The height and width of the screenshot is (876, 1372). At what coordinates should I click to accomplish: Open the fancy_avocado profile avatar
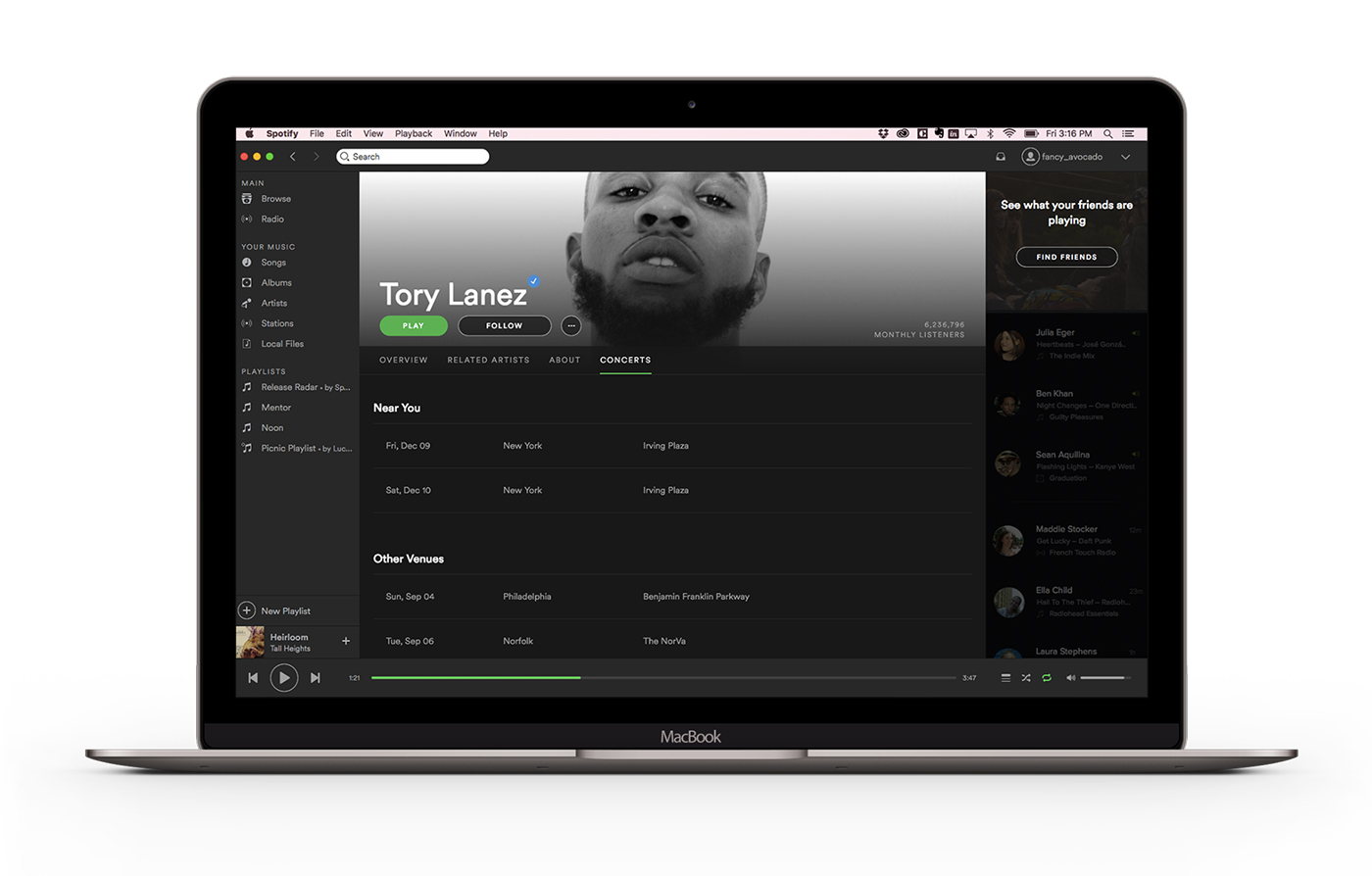(1030, 157)
